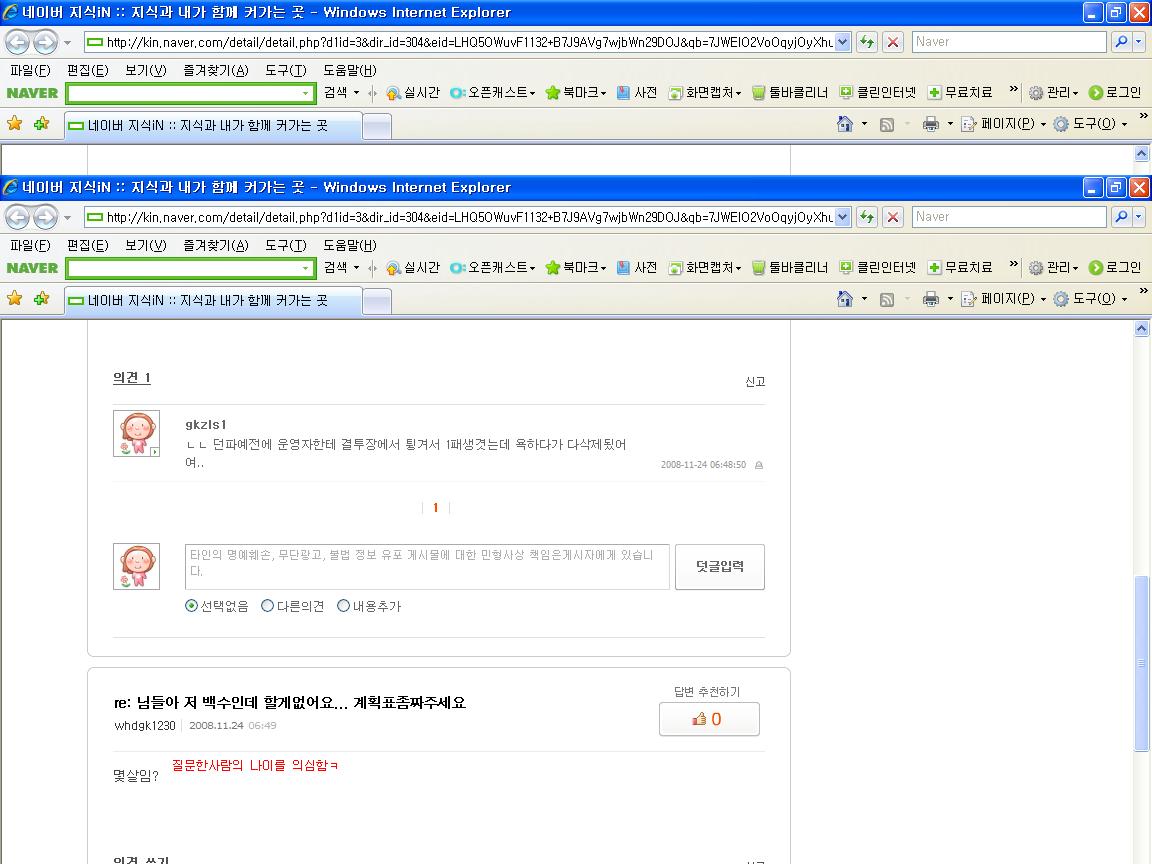The width and height of the screenshot is (1152, 864).
Task: Click the RSS feeds icon in lower toolbar
Action: tap(887, 299)
